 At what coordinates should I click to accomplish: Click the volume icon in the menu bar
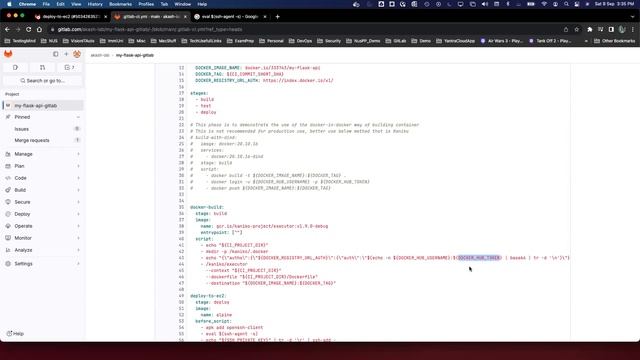pyautogui.click(x=484, y=4)
